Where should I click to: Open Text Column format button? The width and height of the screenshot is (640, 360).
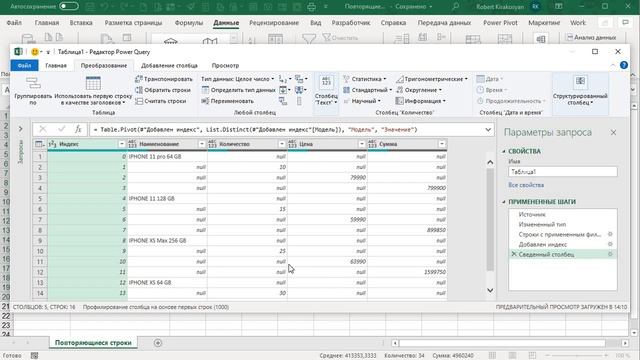click(326, 90)
